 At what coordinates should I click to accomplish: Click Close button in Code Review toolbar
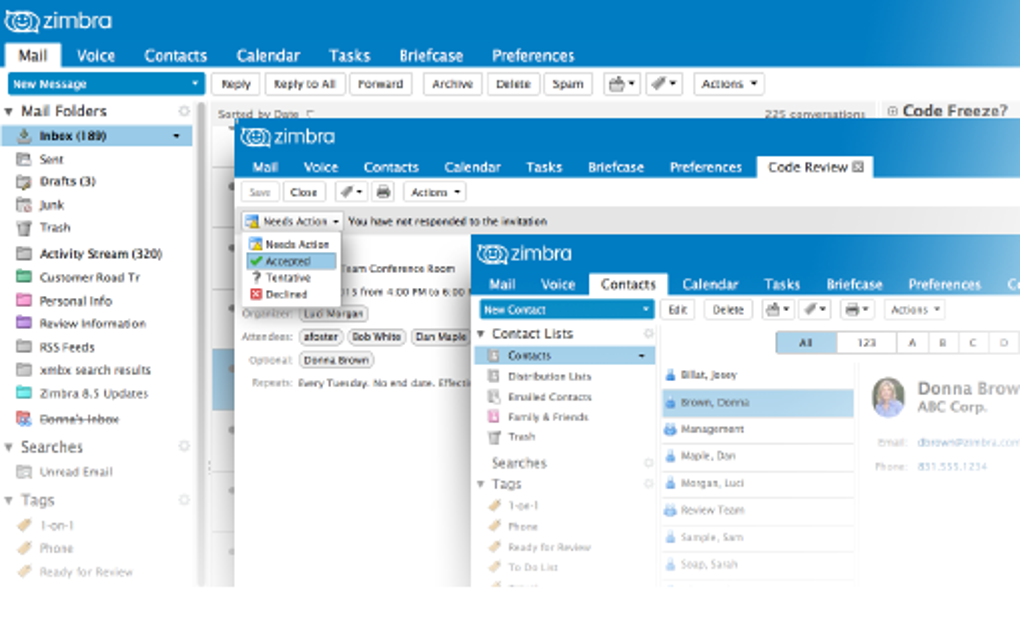pyautogui.click(x=304, y=193)
